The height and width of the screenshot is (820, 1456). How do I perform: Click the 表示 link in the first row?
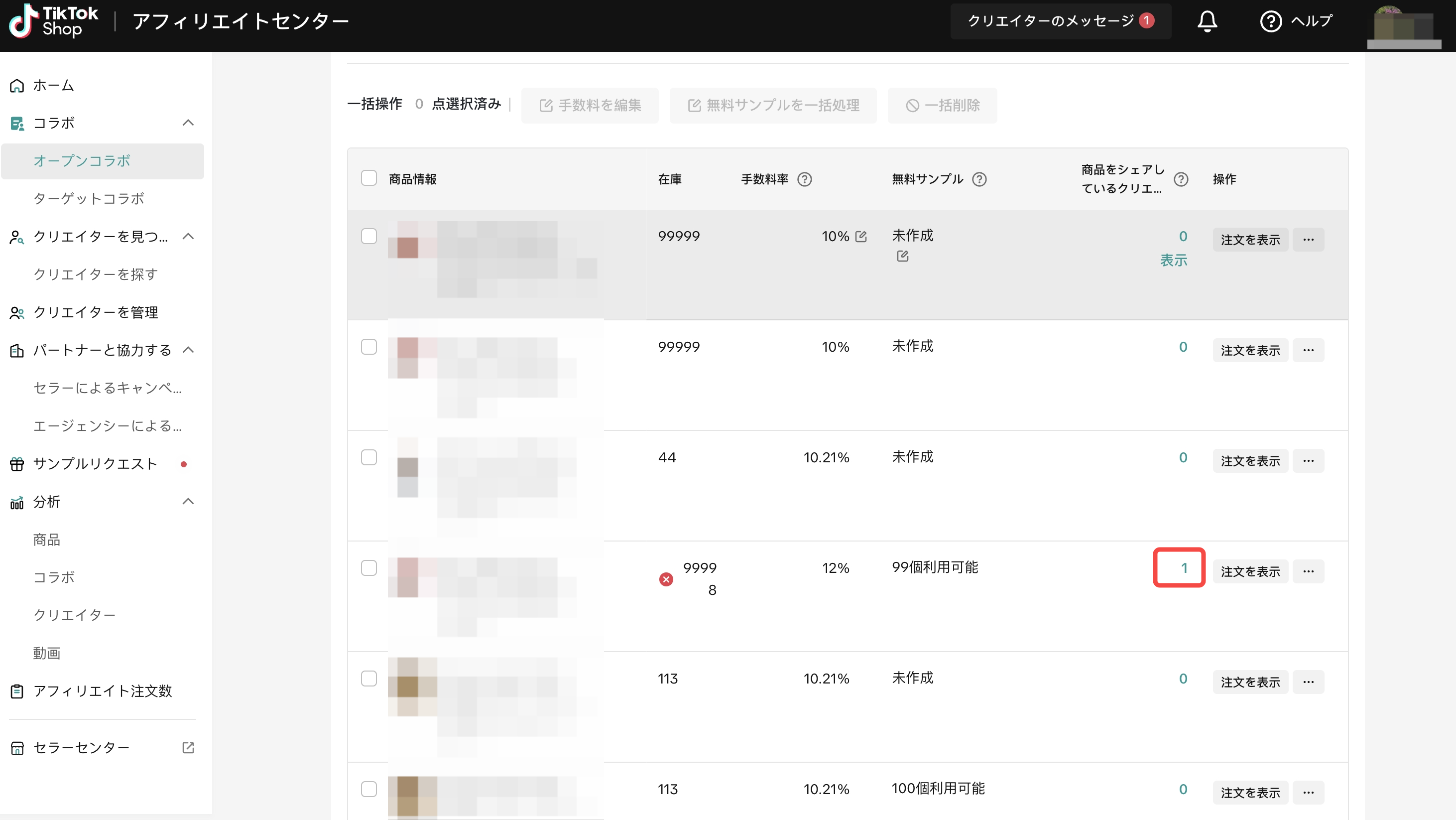pyautogui.click(x=1173, y=260)
